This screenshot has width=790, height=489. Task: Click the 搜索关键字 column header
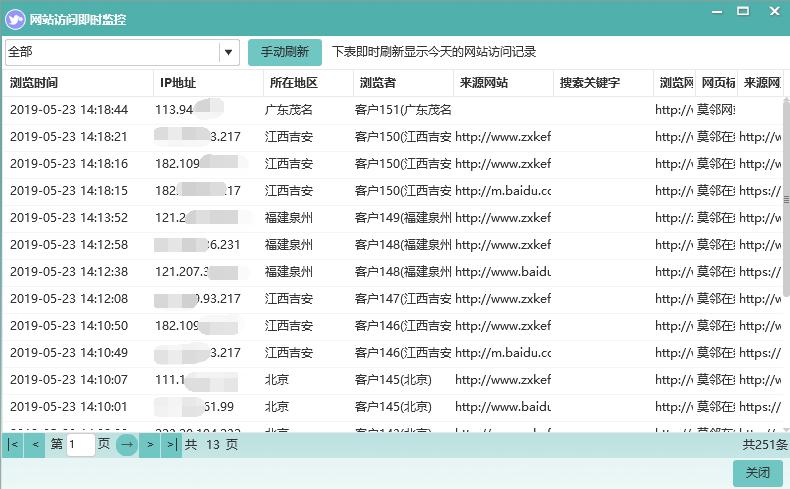[603, 83]
